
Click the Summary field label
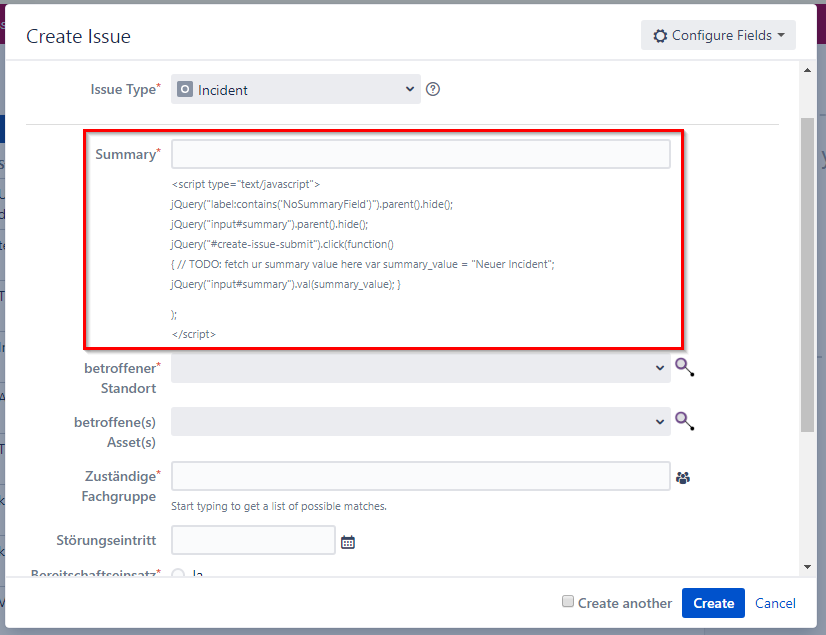pos(127,154)
